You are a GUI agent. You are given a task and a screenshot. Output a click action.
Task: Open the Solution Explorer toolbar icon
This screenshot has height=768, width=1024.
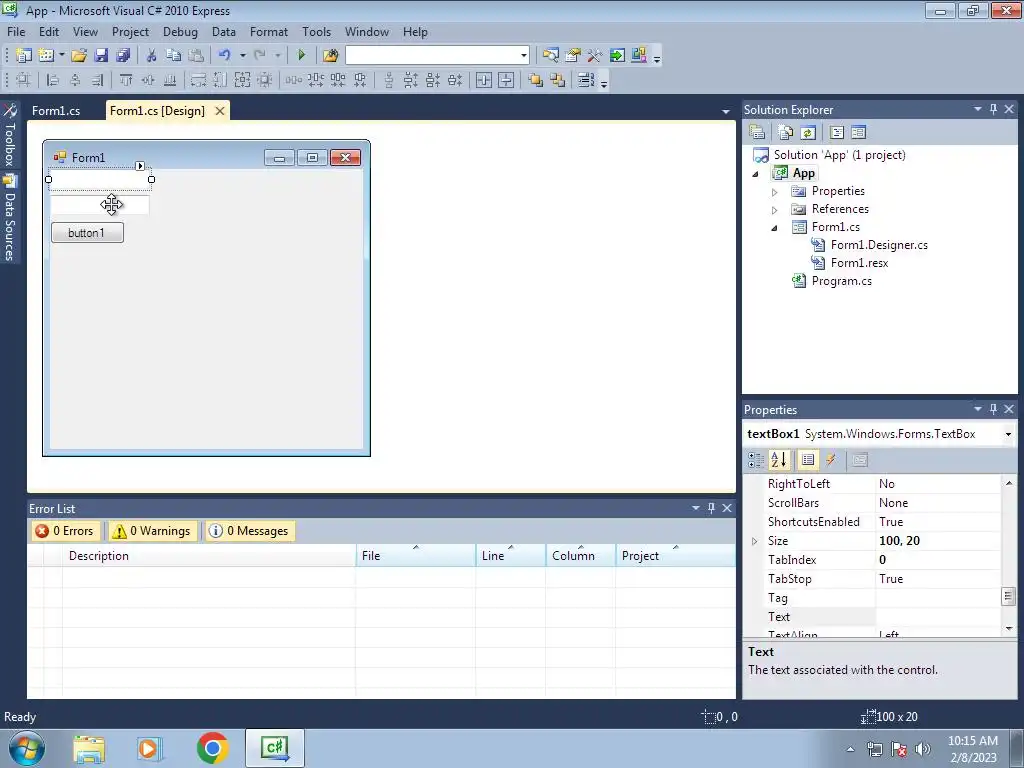tap(551, 56)
